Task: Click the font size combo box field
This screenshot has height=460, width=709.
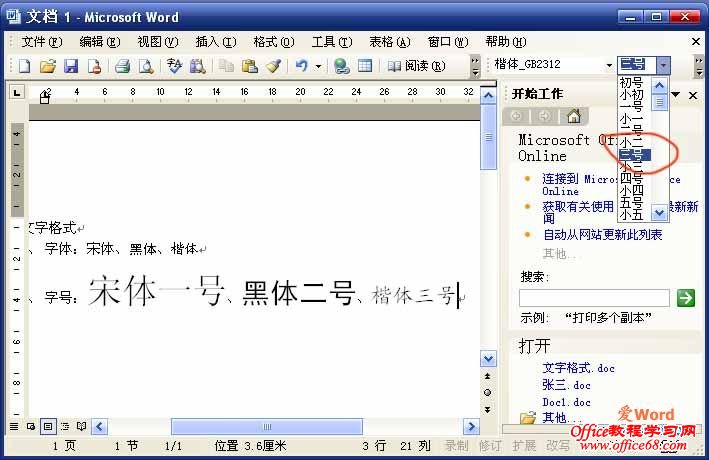Action: [x=637, y=65]
